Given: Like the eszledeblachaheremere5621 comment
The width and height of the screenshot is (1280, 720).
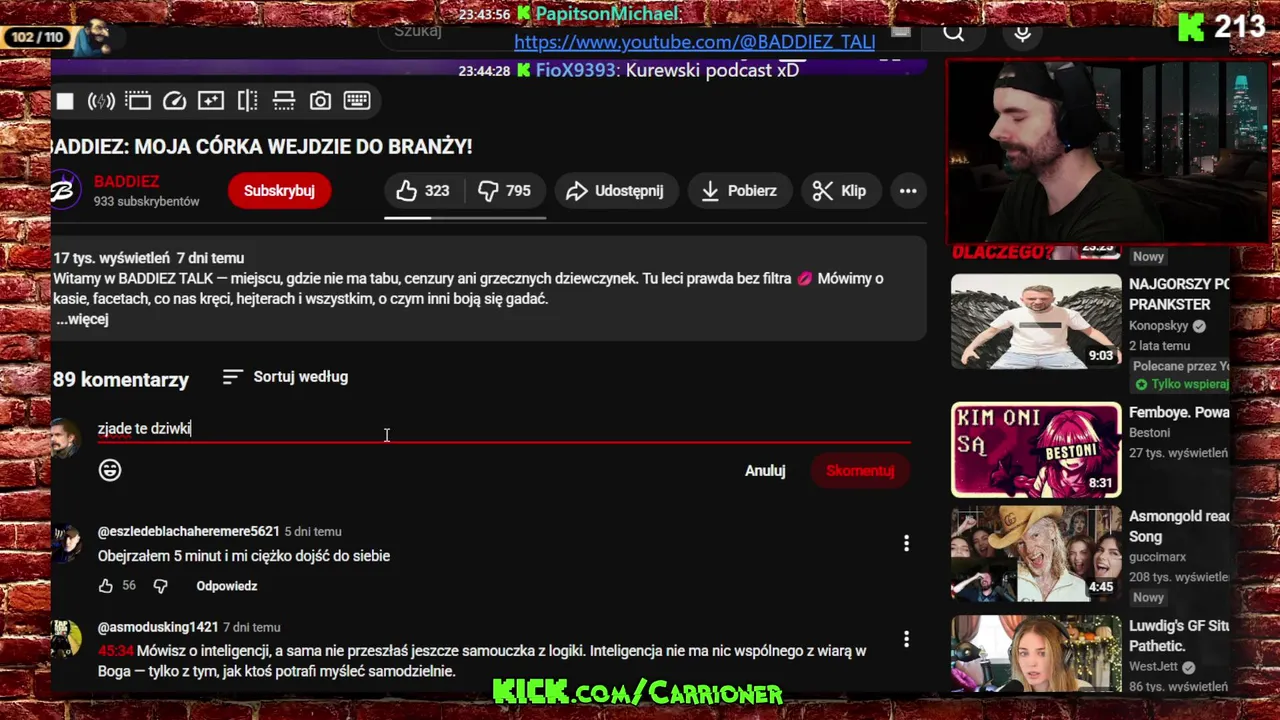Looking at the screenshot, I should (106, 586).
